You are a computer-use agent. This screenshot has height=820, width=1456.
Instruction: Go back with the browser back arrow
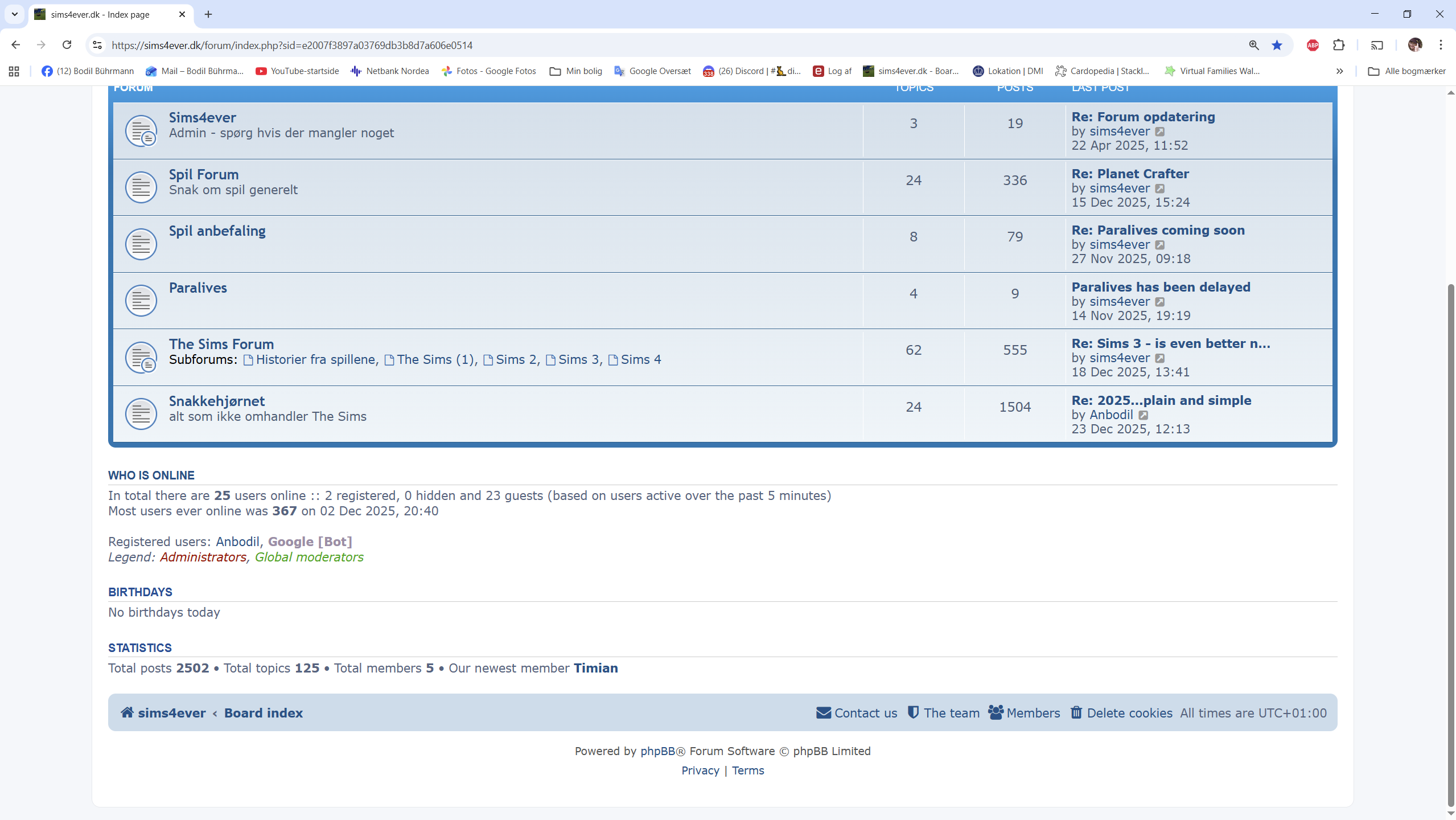[15, 45]
